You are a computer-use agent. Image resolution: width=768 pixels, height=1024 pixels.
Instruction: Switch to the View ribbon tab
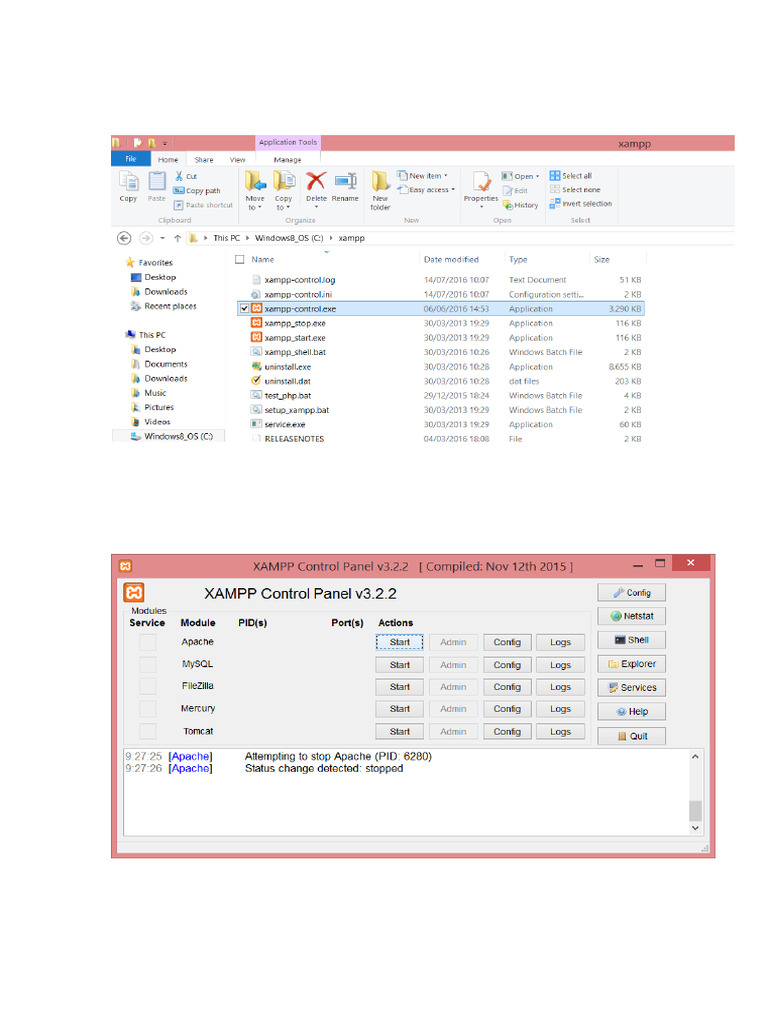click(x=237, y=159)
